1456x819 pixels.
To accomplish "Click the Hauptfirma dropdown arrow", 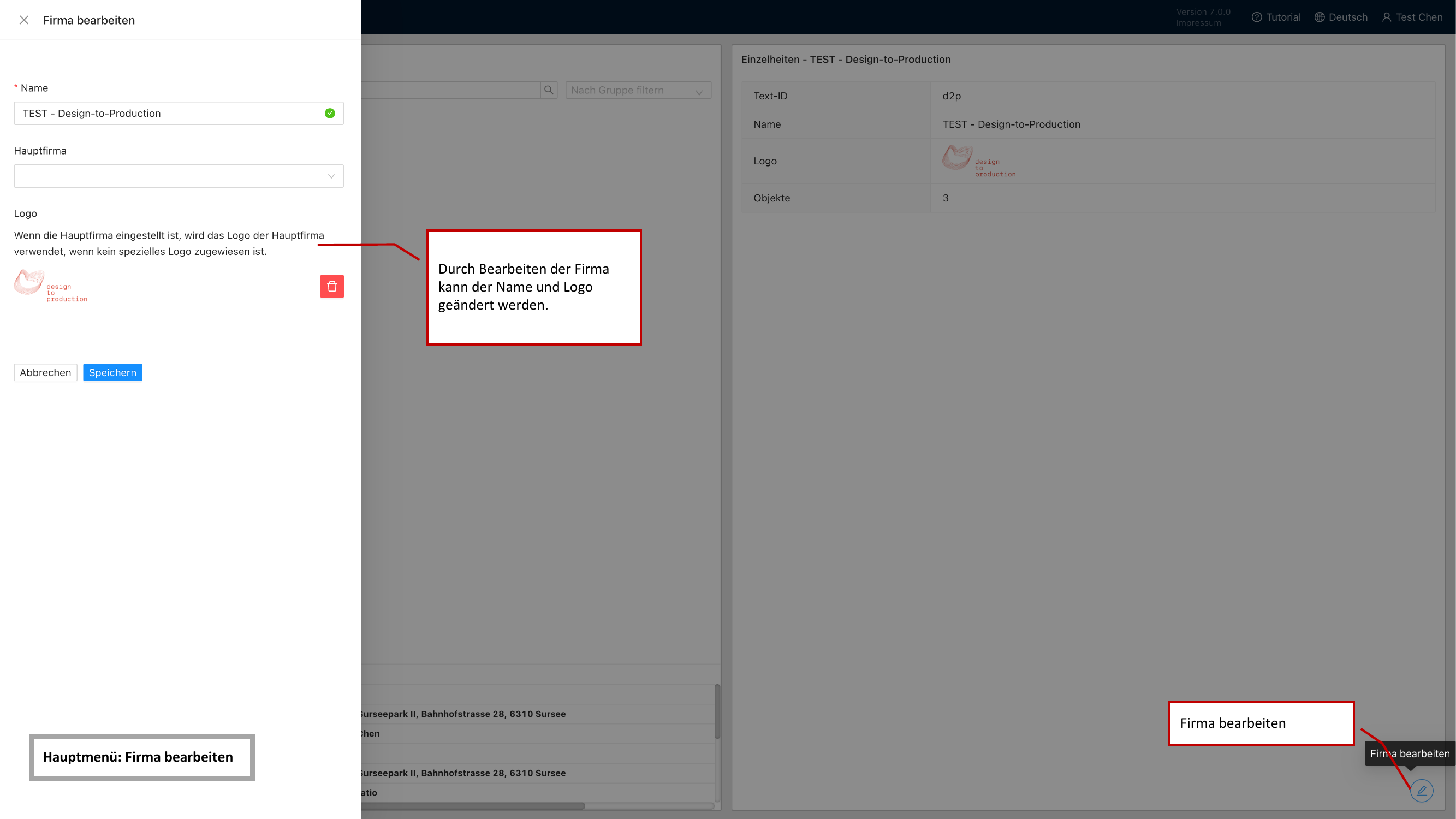I will pos(331,176).
